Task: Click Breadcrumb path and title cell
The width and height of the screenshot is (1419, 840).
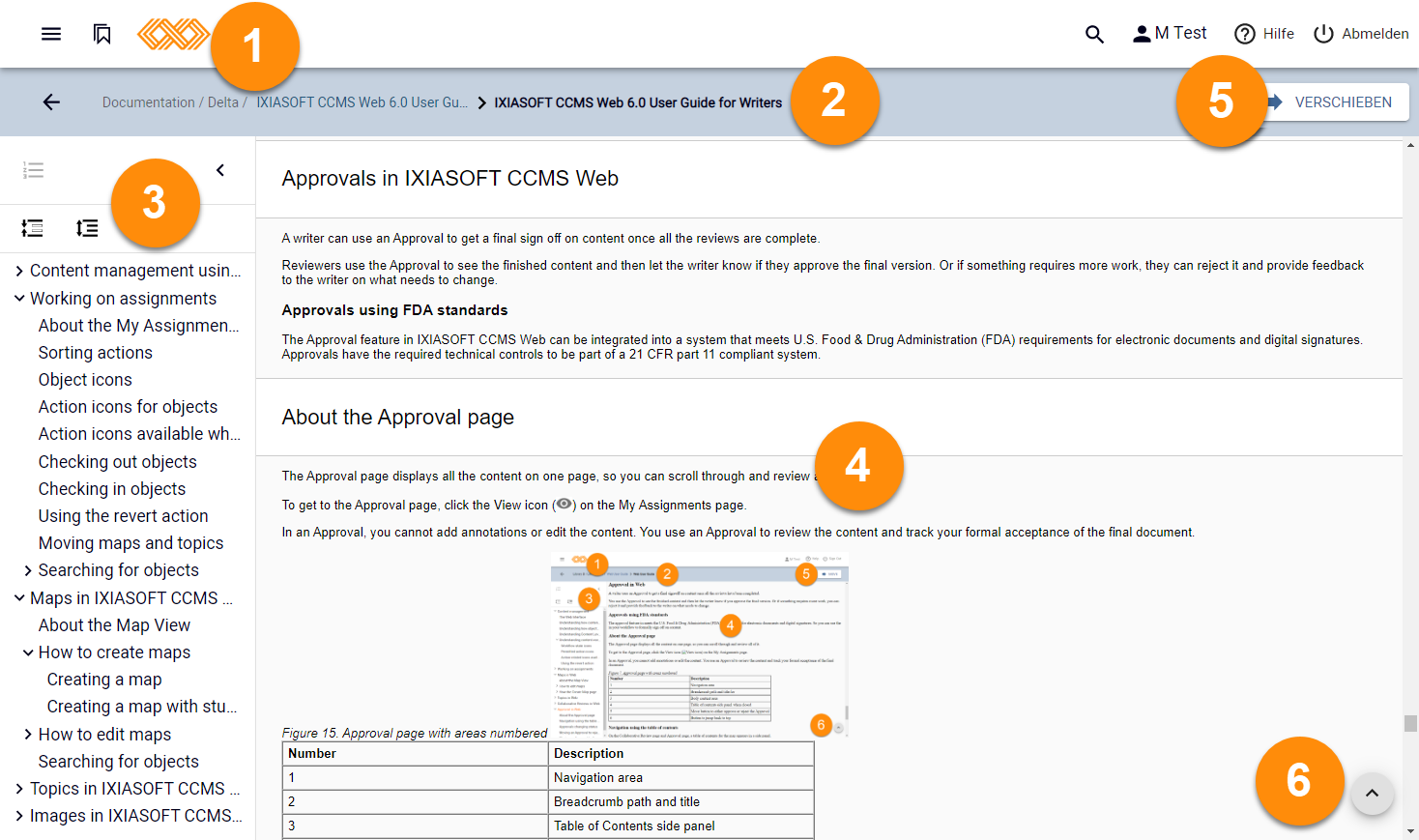Action: tap(681, 801)
